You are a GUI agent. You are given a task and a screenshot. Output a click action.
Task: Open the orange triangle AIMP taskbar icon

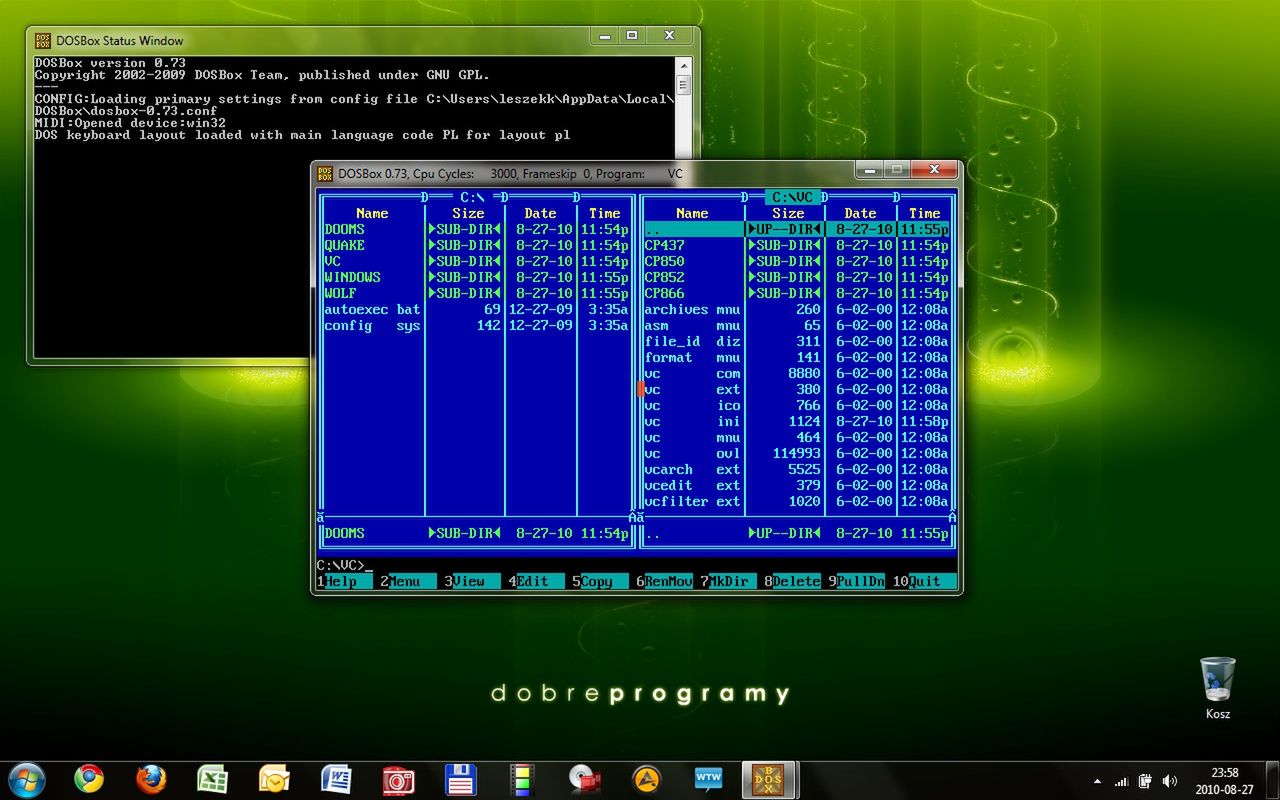(646, 779)
